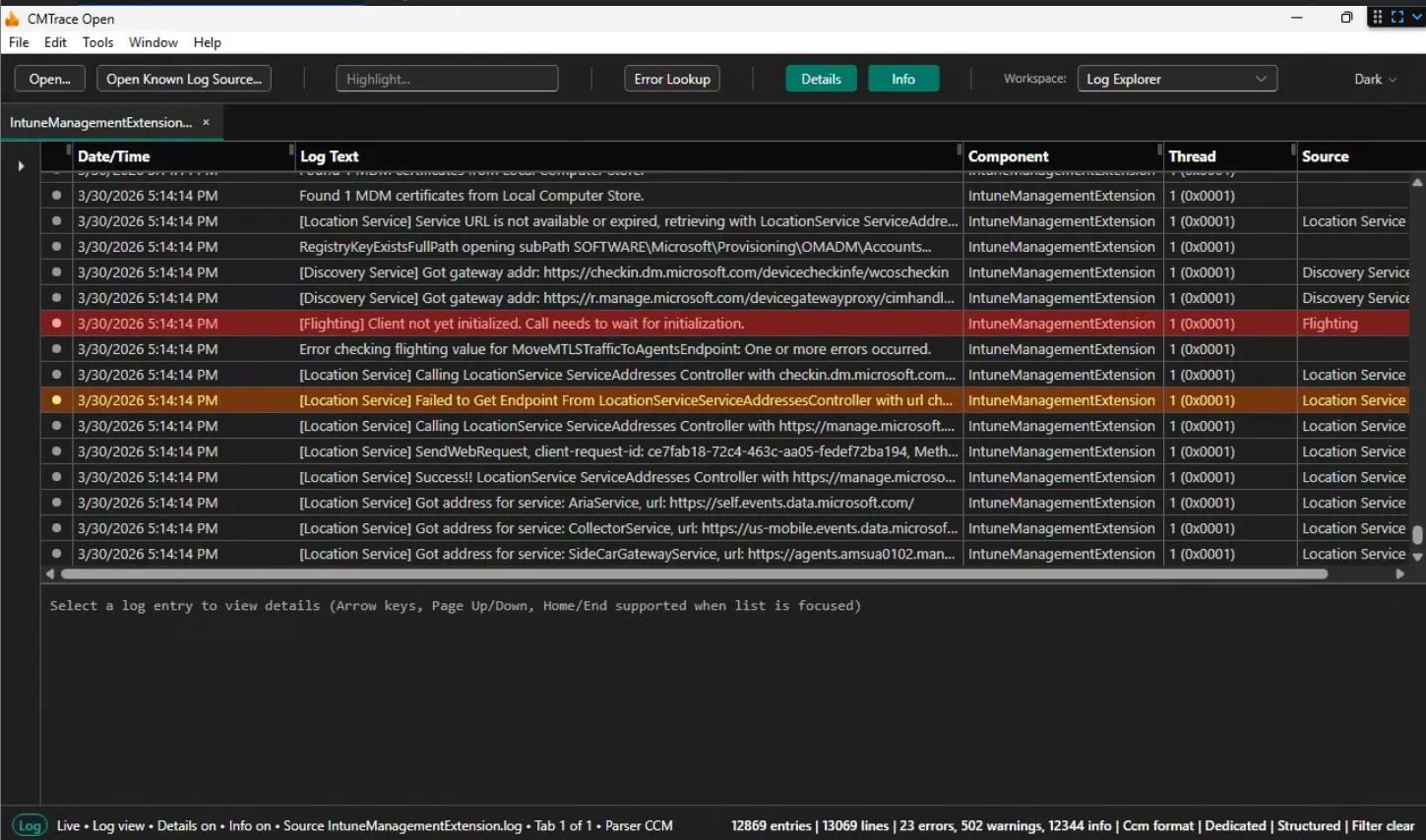Click the red error dot on the Flighting row
The height and width of the screenshot is (840, 1426).
(56, 323)
